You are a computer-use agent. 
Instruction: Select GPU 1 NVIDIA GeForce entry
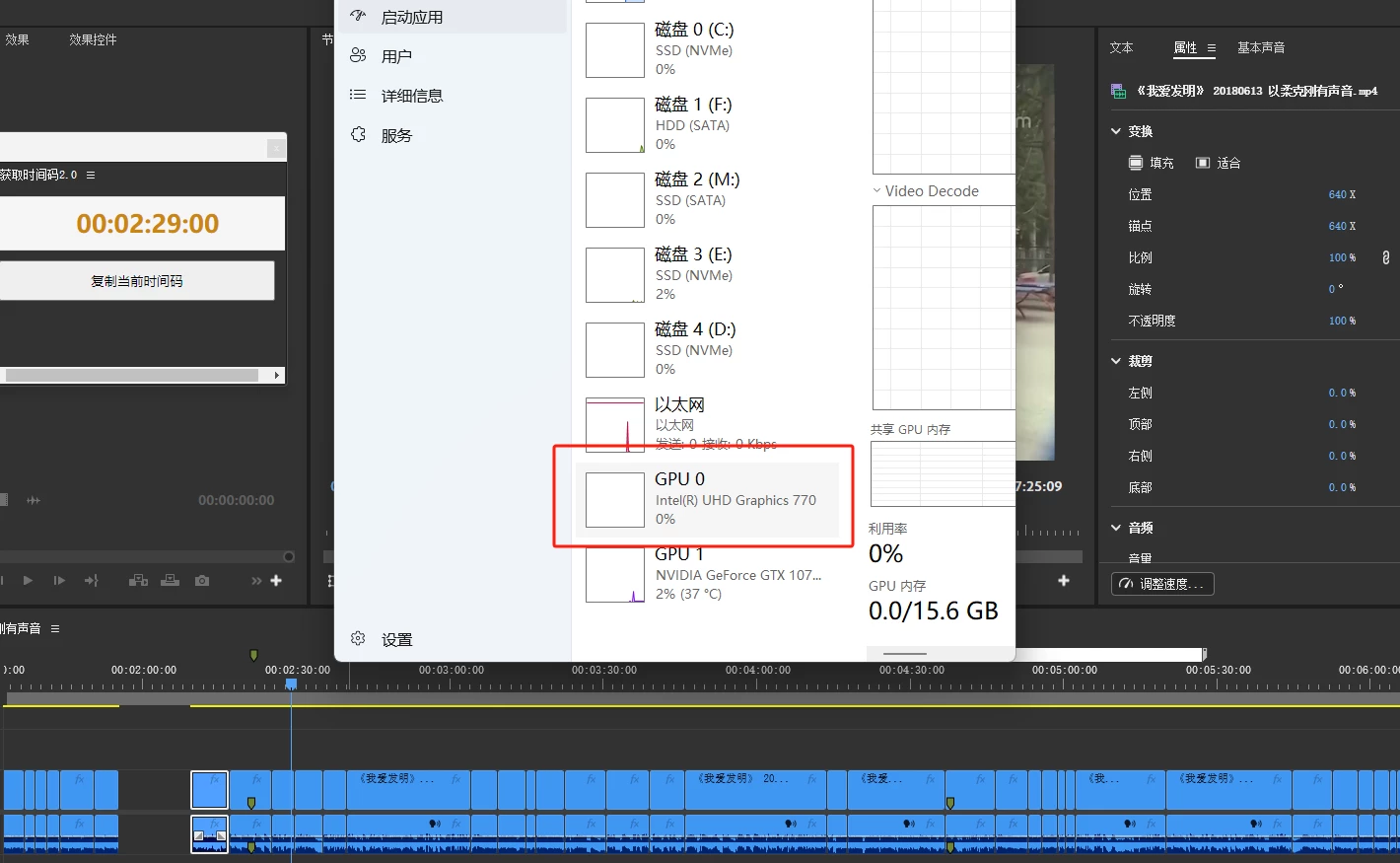707,575
